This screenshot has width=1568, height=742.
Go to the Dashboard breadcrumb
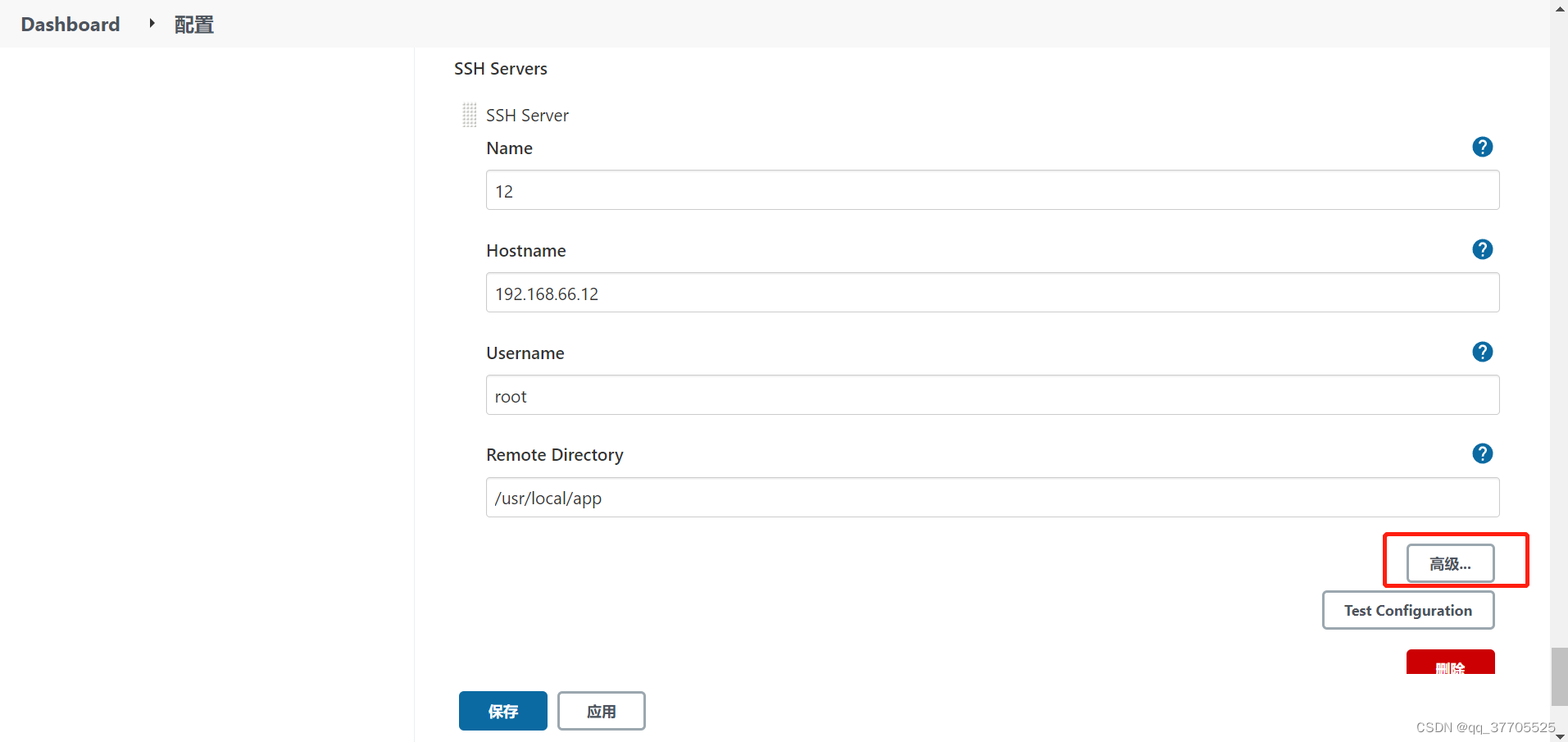(70, 25)
